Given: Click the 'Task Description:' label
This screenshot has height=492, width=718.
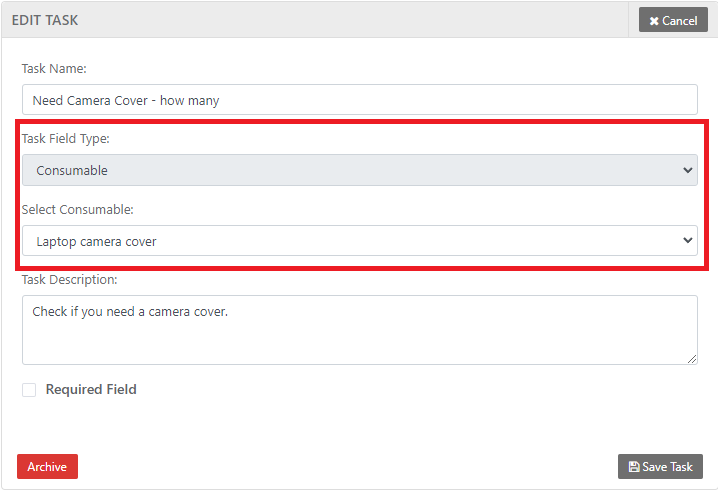Looking at the screenshot, I should [69, 280].
